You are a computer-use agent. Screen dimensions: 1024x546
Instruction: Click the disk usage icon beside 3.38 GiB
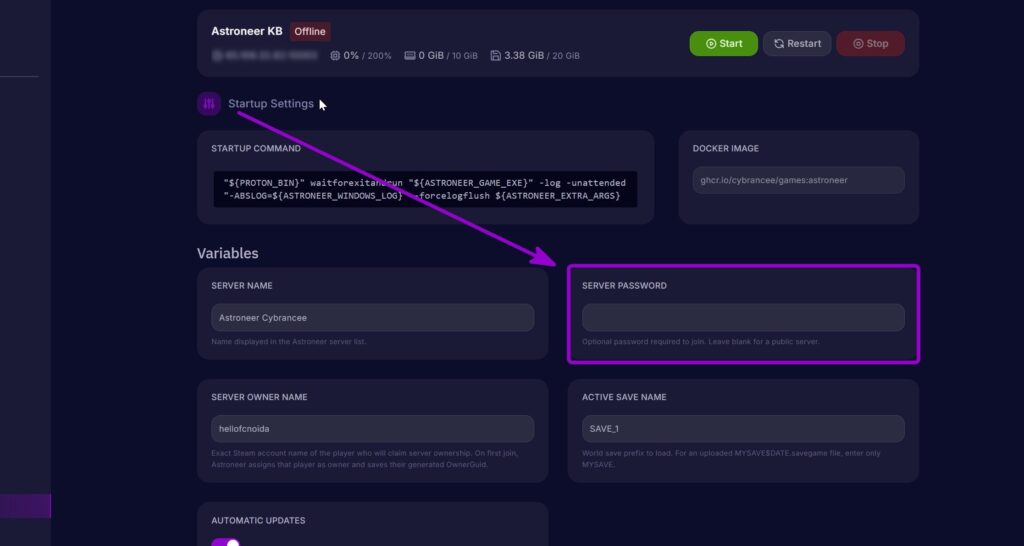495,56
